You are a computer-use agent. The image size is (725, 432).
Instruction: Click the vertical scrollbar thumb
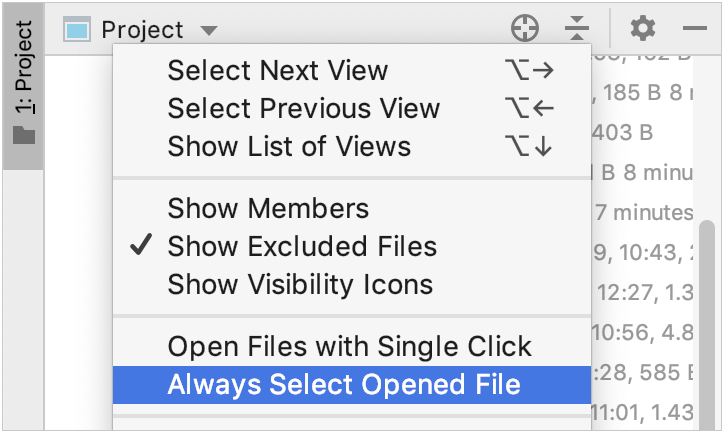pyautogui.click(x=707, y=325)
